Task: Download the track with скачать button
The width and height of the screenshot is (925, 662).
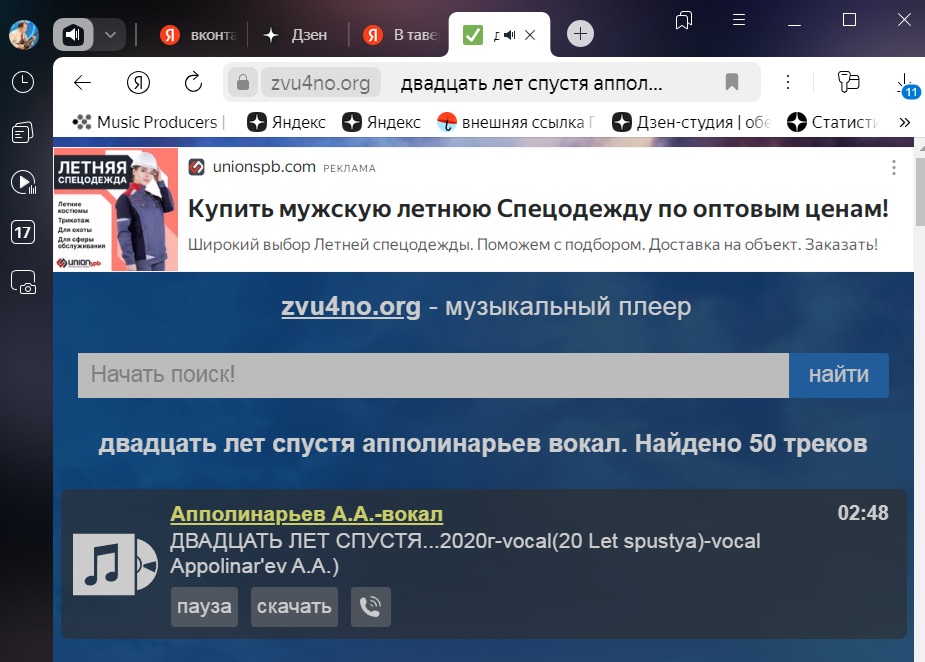Action: tap(294, 607)
